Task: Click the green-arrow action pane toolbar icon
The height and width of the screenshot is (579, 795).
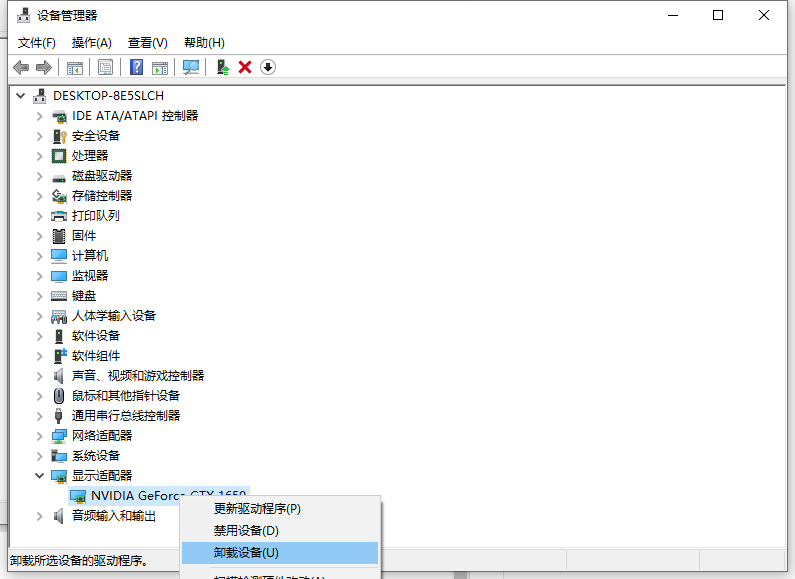Action: pos(160,67)
